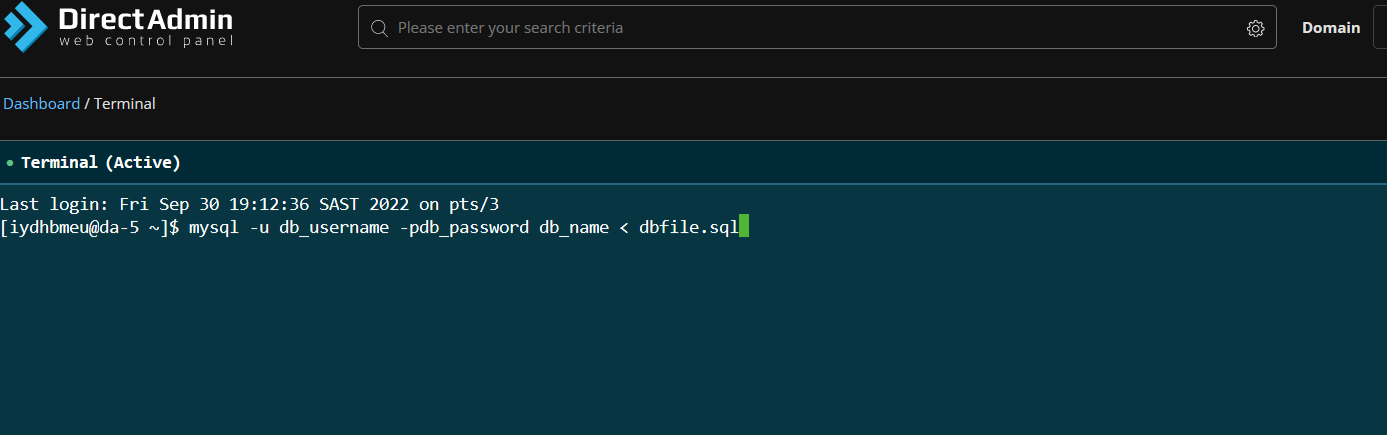Image resolution: width=1387 pixels, height=435 pixels.
Task: Open search settings via the gear icon
Action: pos(1255,28)
